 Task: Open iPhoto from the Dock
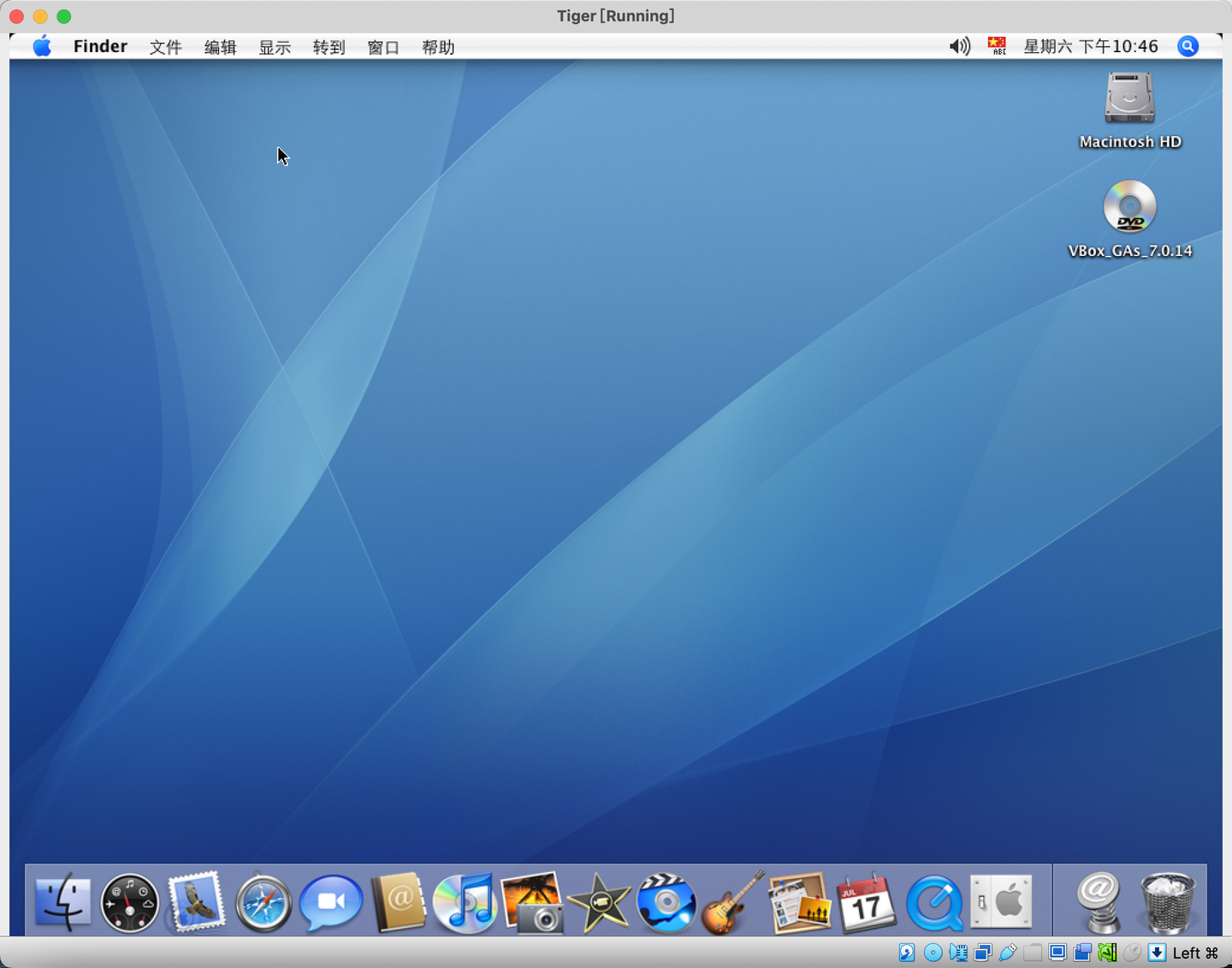click(532, 902)
